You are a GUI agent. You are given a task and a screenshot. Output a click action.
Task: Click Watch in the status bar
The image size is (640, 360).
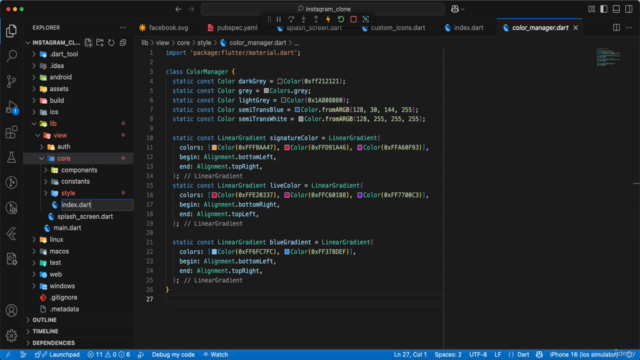[x=216, y=355]
